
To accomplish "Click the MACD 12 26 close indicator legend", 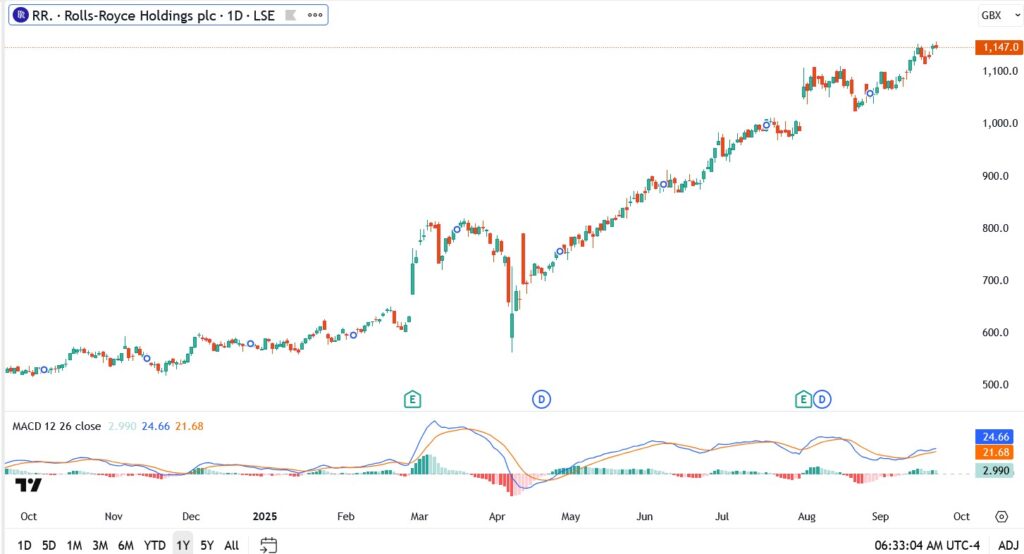I will [x=57, y=426].
